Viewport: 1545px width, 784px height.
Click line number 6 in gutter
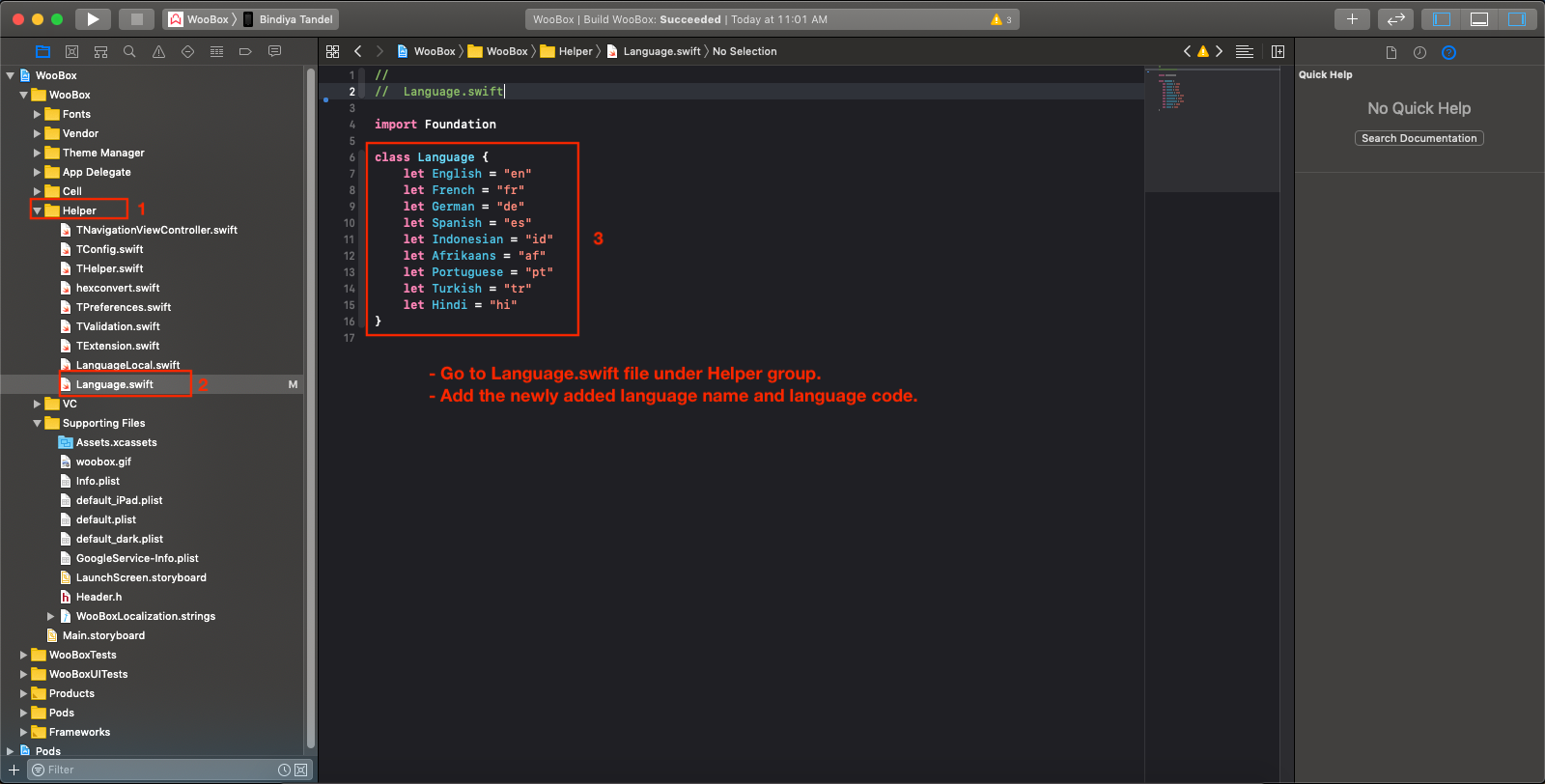352,157
